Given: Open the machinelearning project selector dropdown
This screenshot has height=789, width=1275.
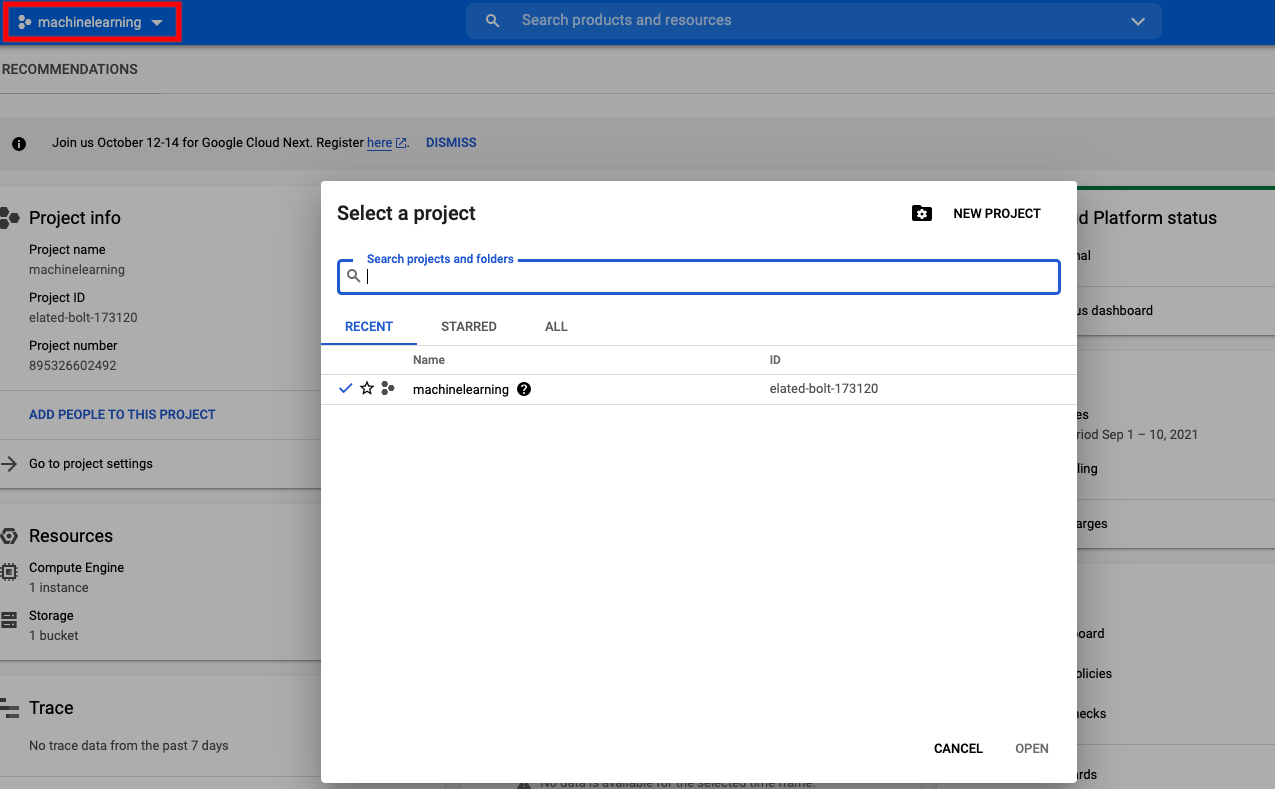Looking at the screenshot, I should (92, 22).
